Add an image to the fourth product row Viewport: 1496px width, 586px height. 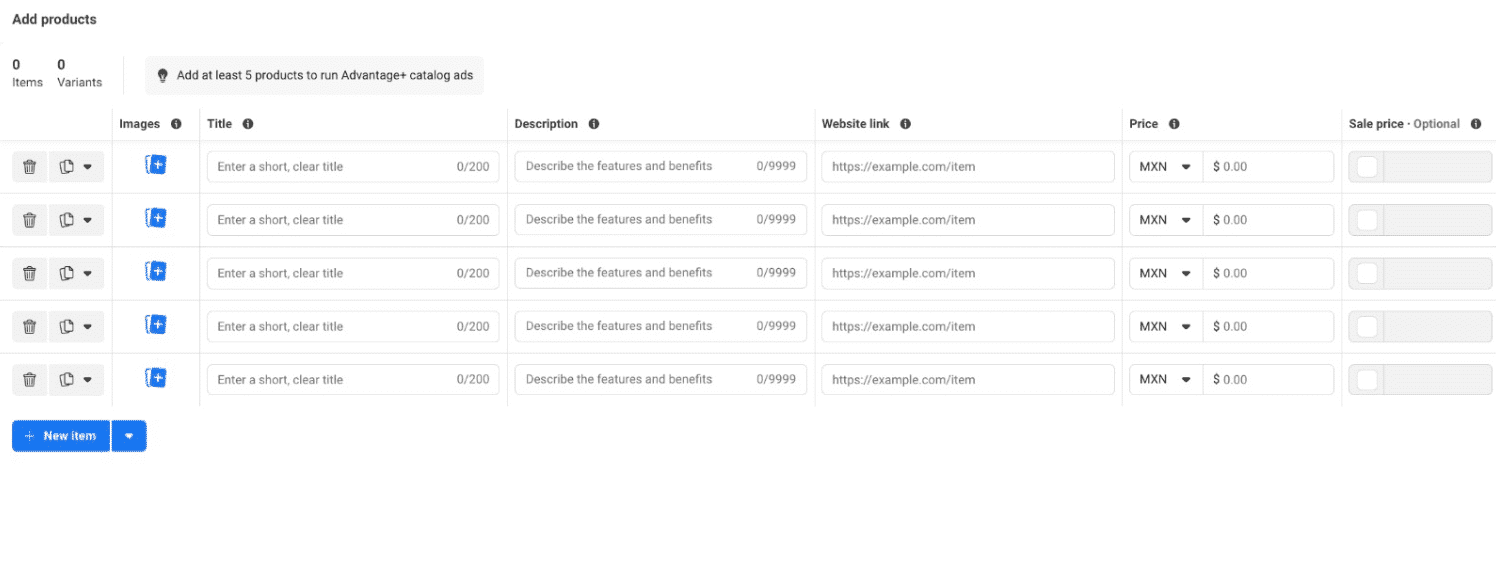[155, 325]
